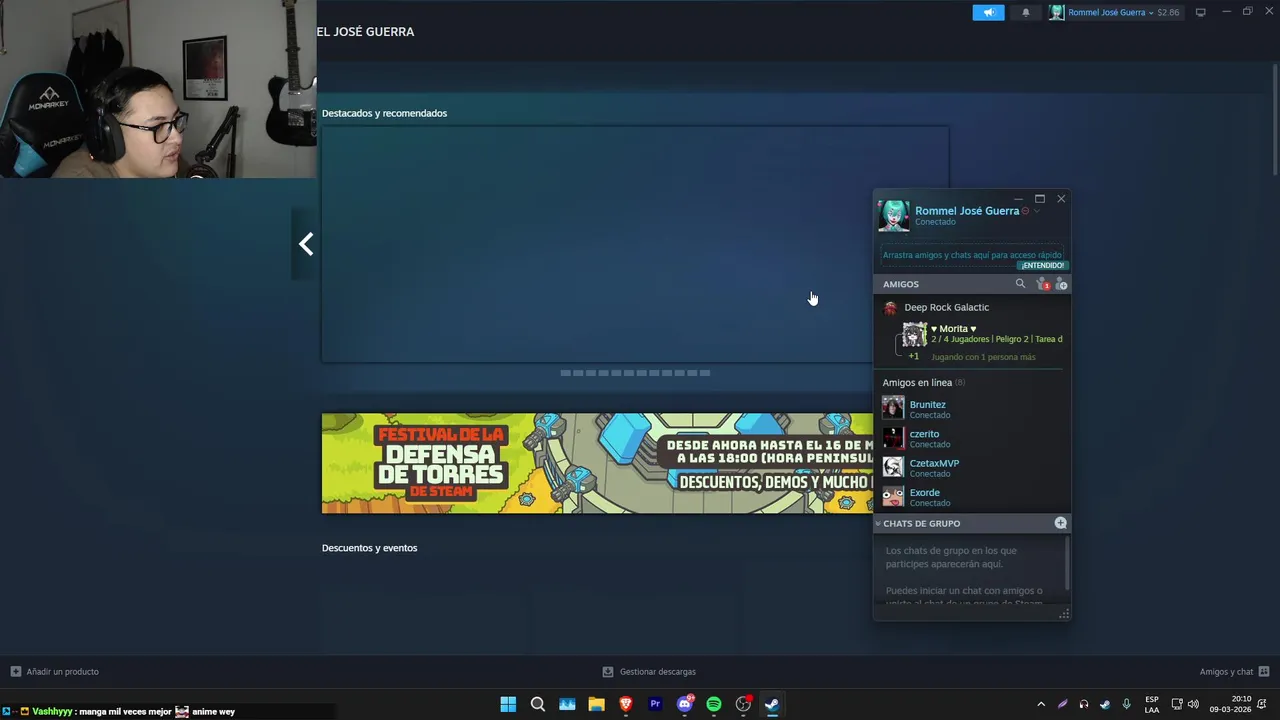The image size is (1280, 720).
Task: Click the group chats panel scrollbar
Action: coord(1067,563)
